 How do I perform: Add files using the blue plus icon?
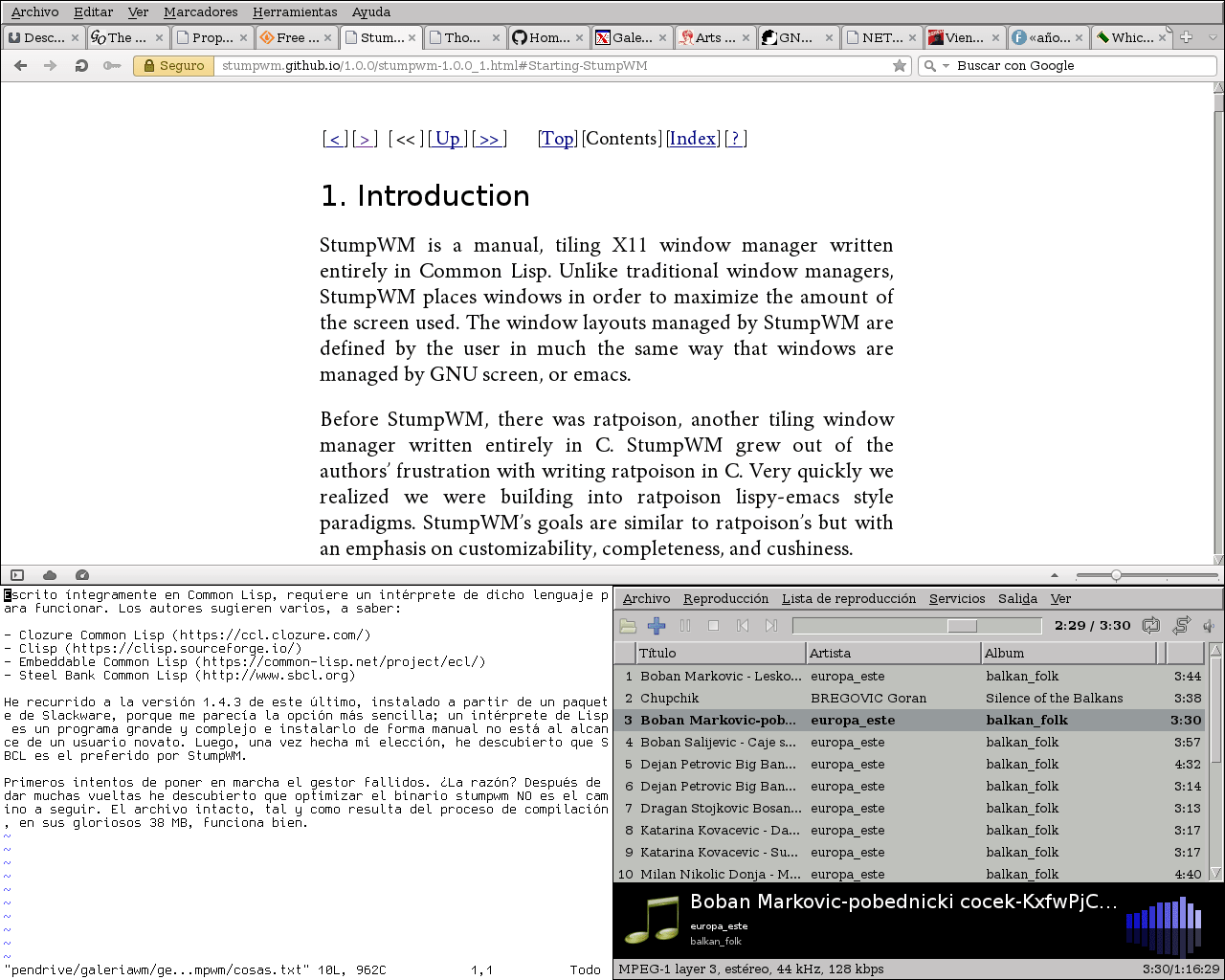click(x=657, y=626)
